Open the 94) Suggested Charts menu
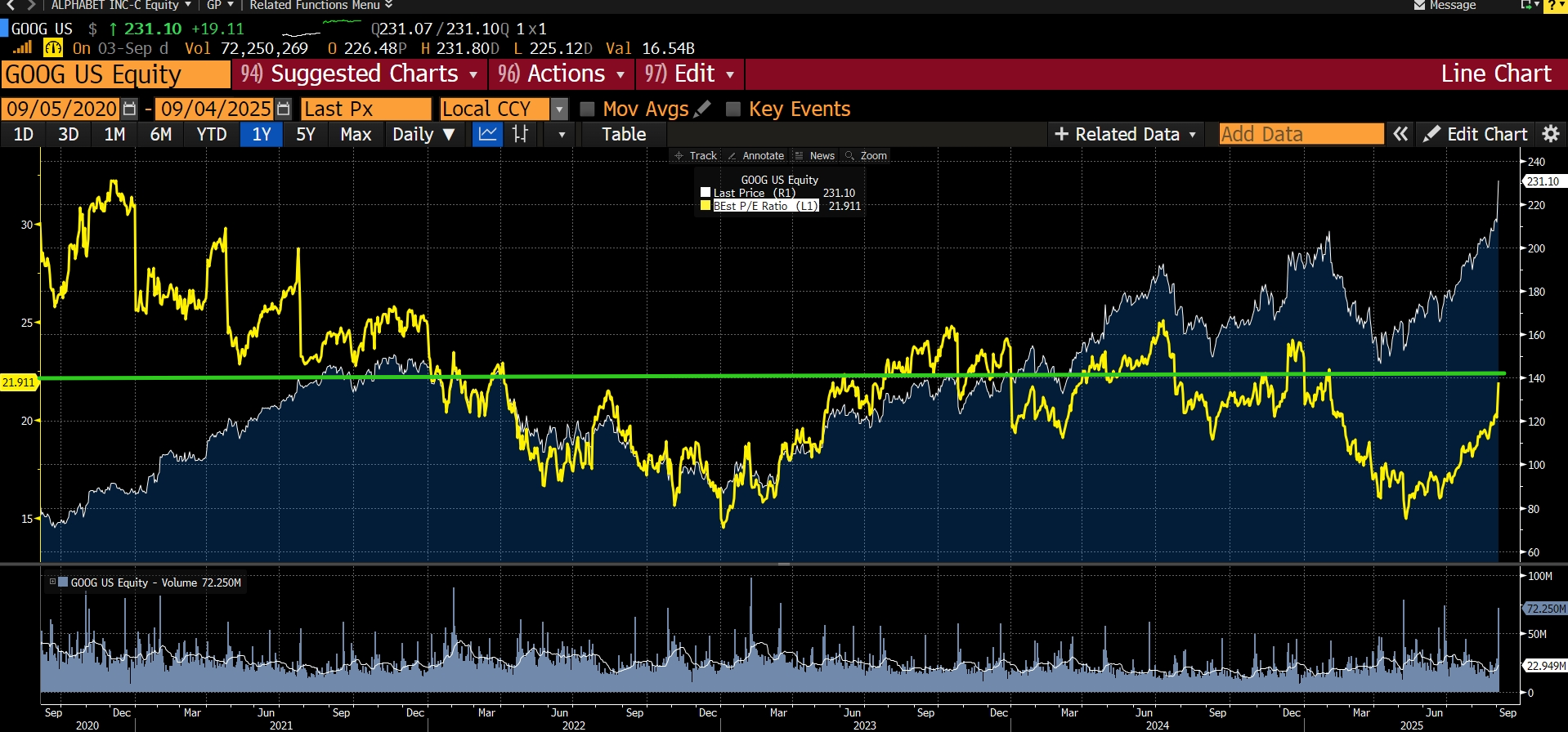Screen dimensions: 1568x732 point(360,74)
